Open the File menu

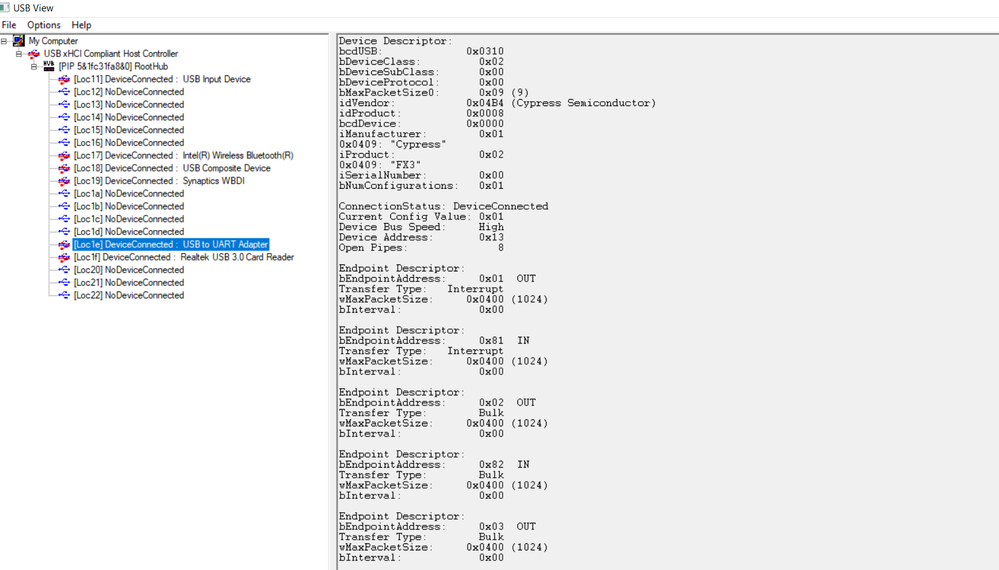(9, 25)
